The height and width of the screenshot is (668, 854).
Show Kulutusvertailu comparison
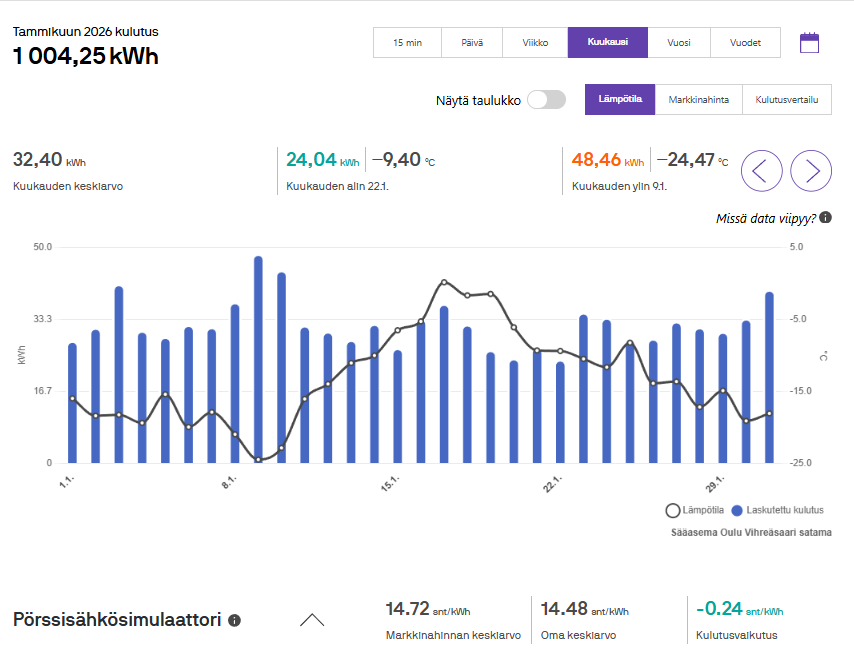click(787, 100)
